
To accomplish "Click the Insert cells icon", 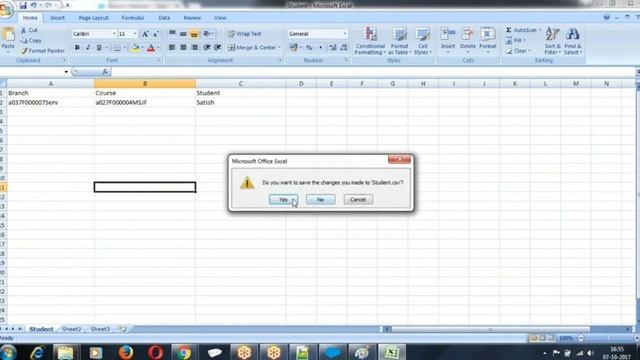I will 448,35.
